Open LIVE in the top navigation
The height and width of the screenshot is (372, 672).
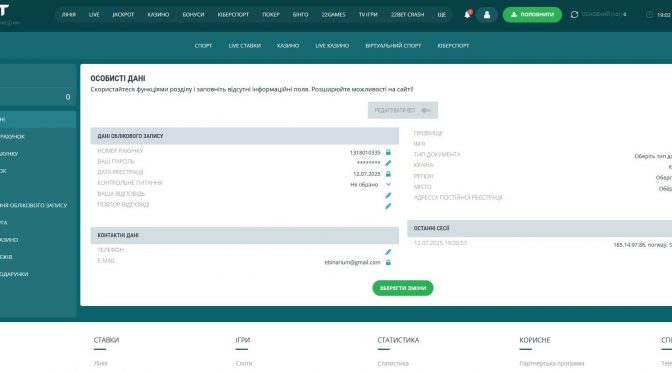pyautogui.click(x=94, y=15)
